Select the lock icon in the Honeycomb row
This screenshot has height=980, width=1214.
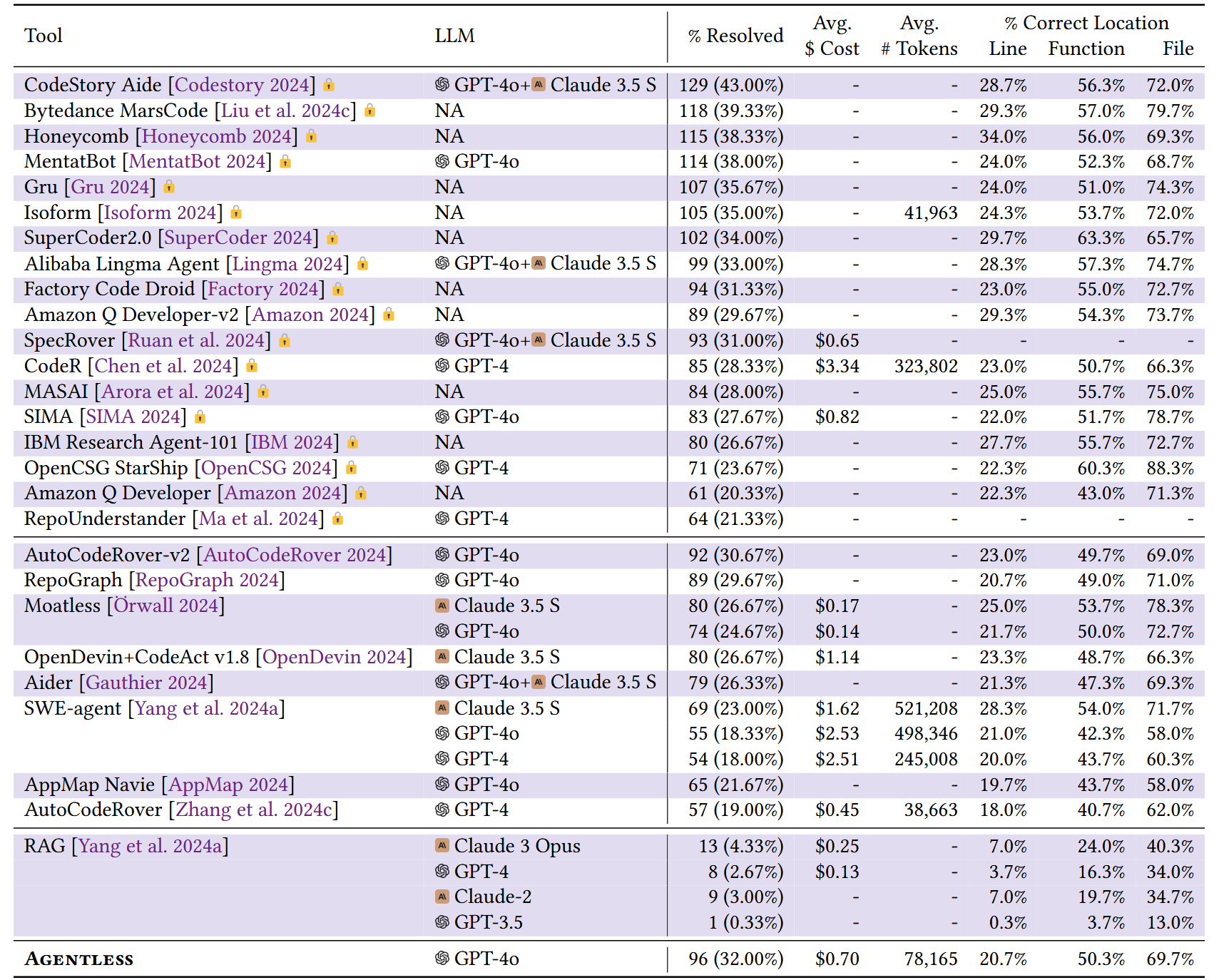point(311,136)
